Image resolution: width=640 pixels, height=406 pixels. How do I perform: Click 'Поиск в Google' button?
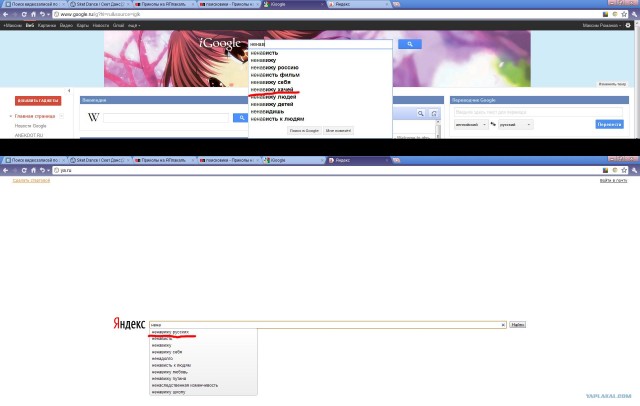(x=304, y=131)
